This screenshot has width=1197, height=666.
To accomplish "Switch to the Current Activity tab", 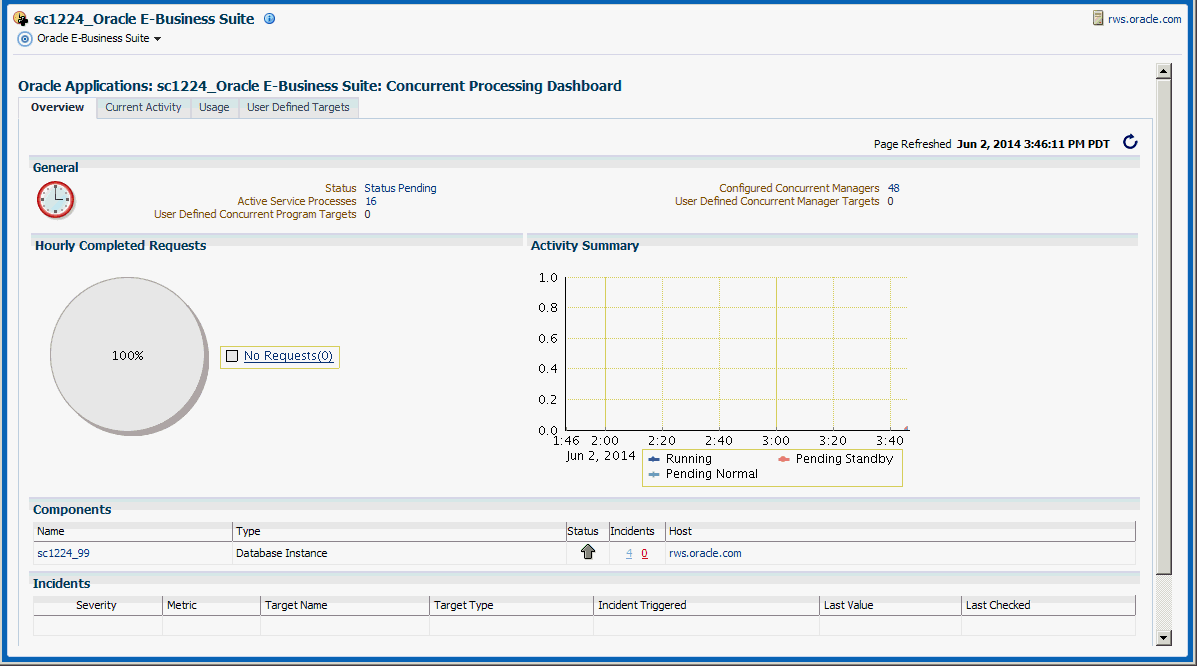I will pos(144,108).
